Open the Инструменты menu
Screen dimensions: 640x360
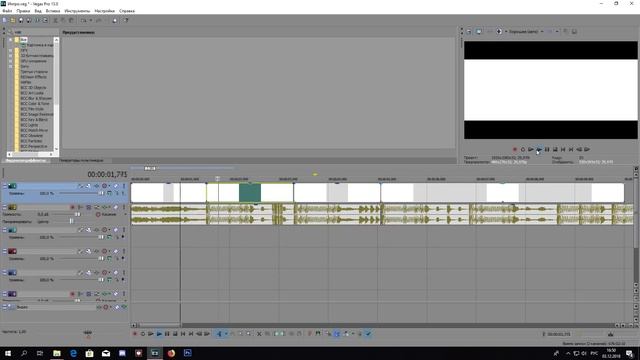pyautogui.click(x=77, y=11)
